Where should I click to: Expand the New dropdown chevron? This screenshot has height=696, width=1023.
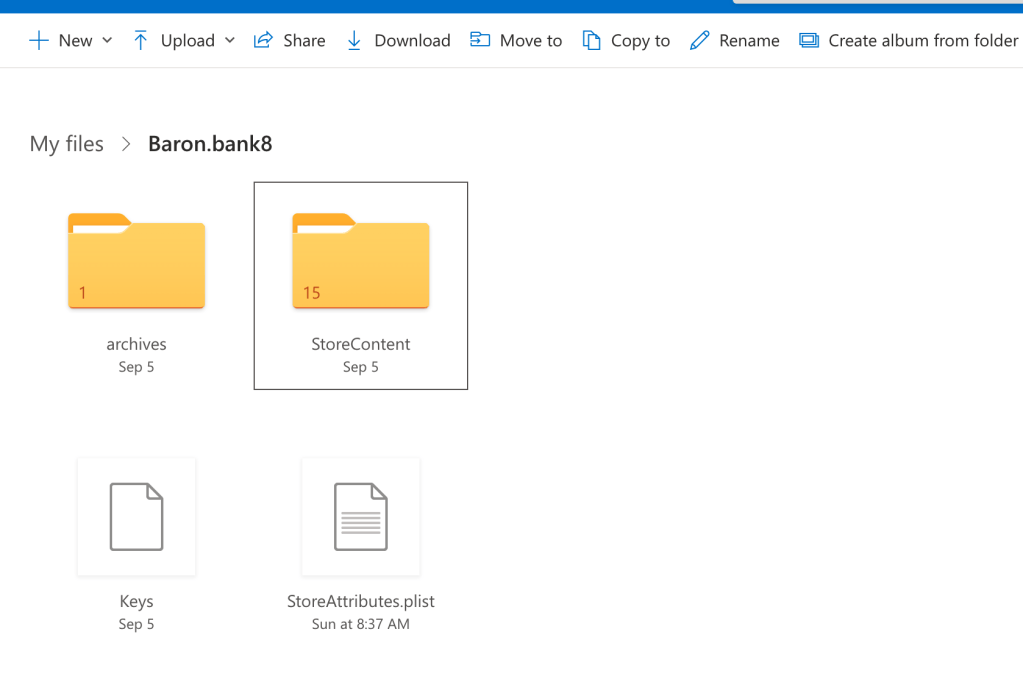coord(107,40)
